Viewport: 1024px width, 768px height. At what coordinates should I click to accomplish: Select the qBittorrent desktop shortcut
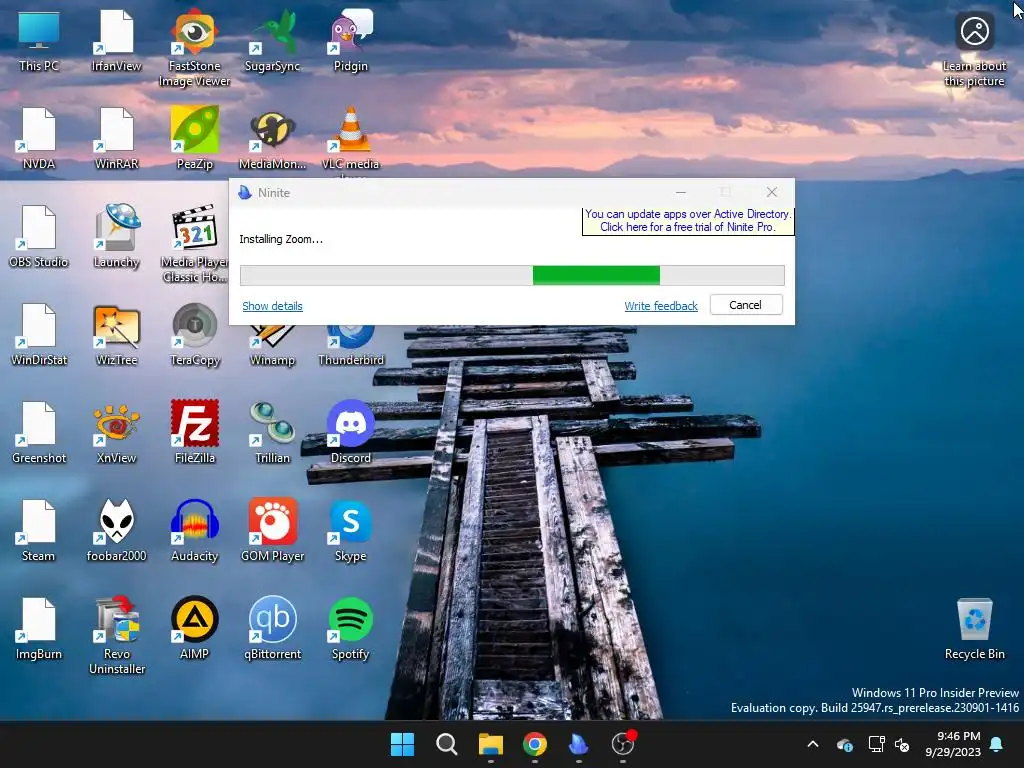pos(272,628)
